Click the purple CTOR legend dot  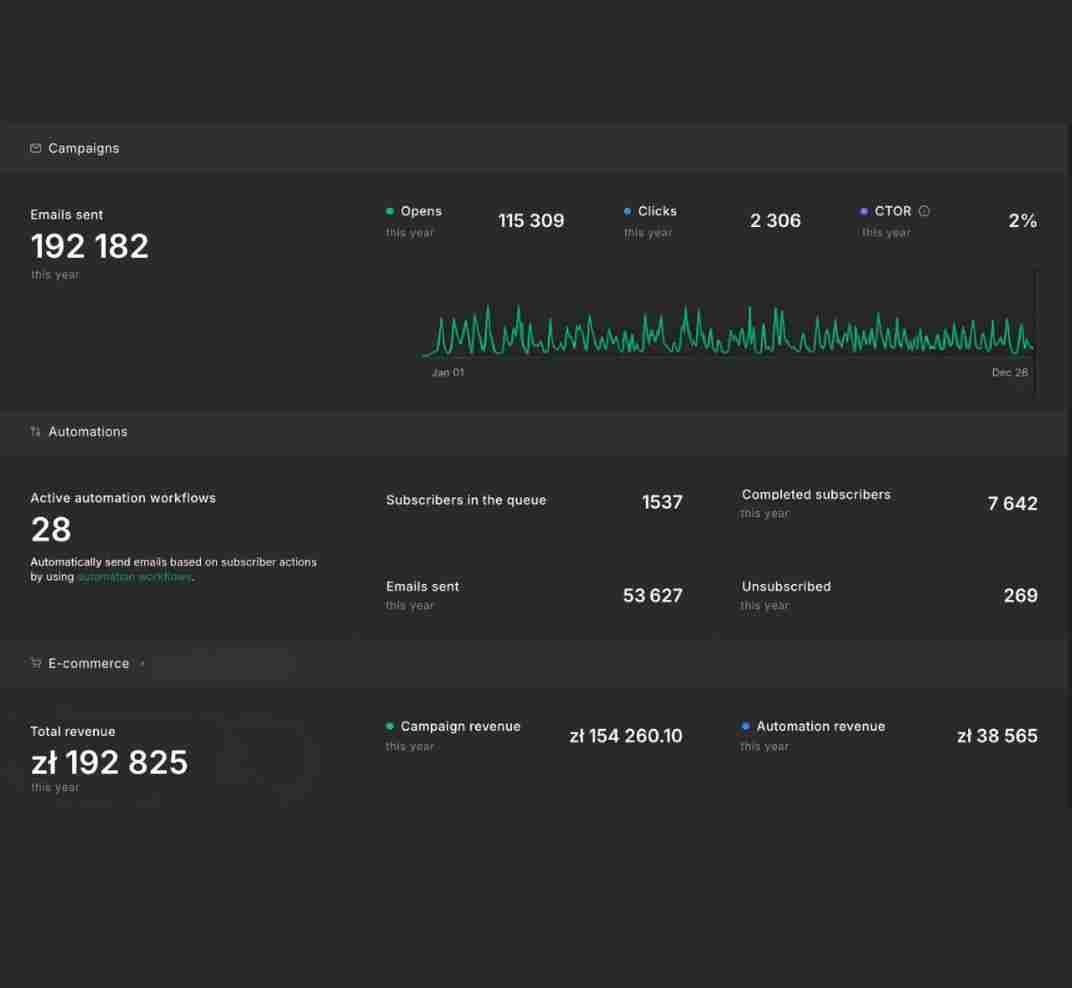coord(863,211)
